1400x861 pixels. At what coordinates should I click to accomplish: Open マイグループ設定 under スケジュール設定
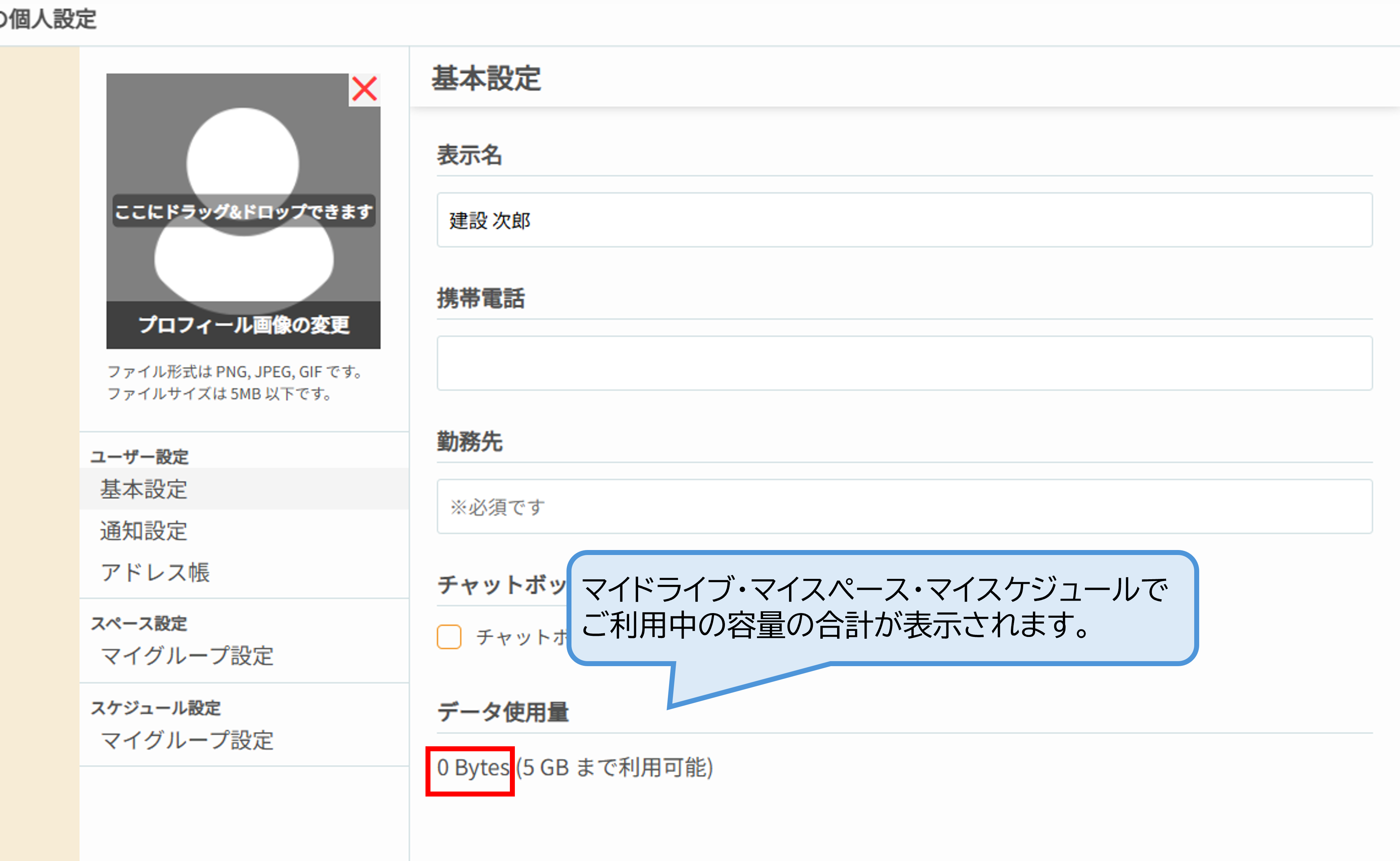pos(187,740)
